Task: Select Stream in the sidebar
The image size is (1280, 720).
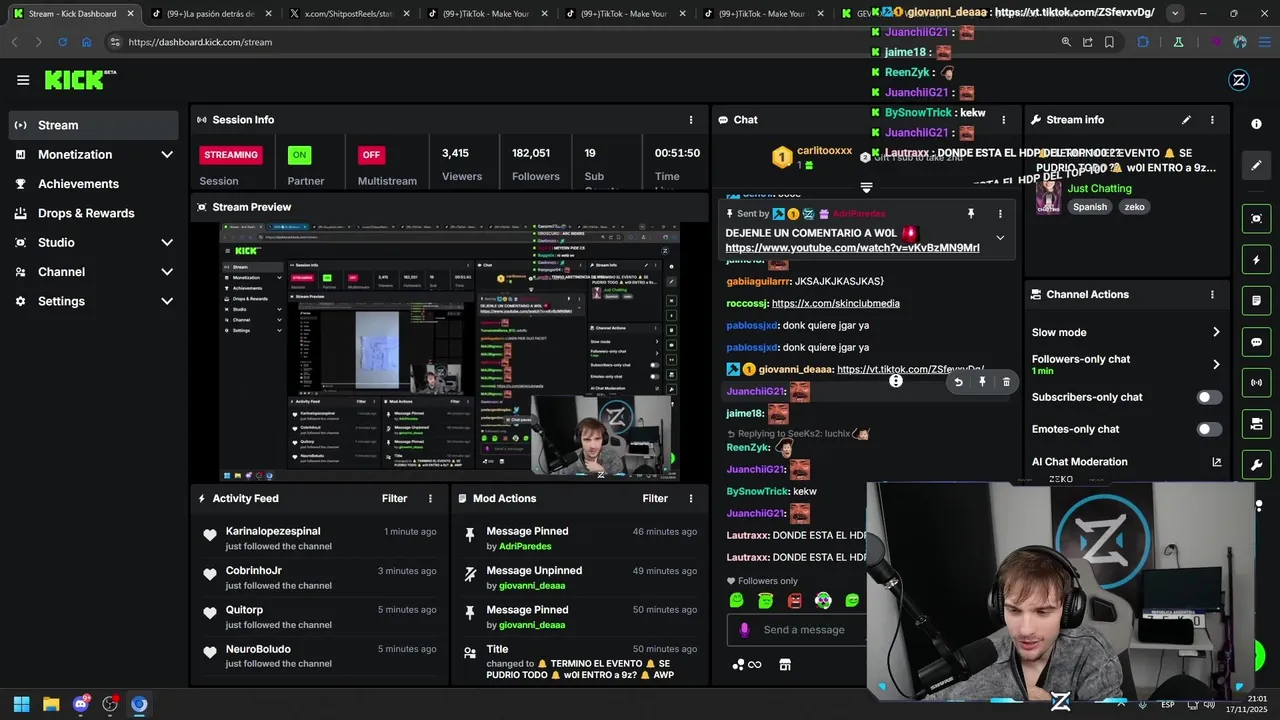Action: [x=94, y=125]
